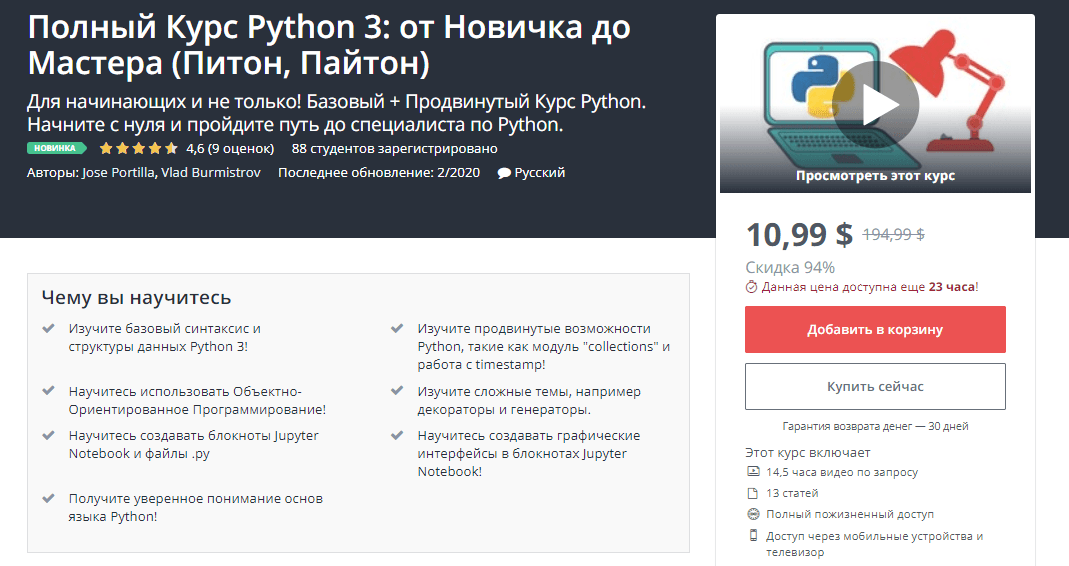
Task: Click '14,5 часа видео по запросу' text
Action: pyautogui.click(x=842, y=472)
